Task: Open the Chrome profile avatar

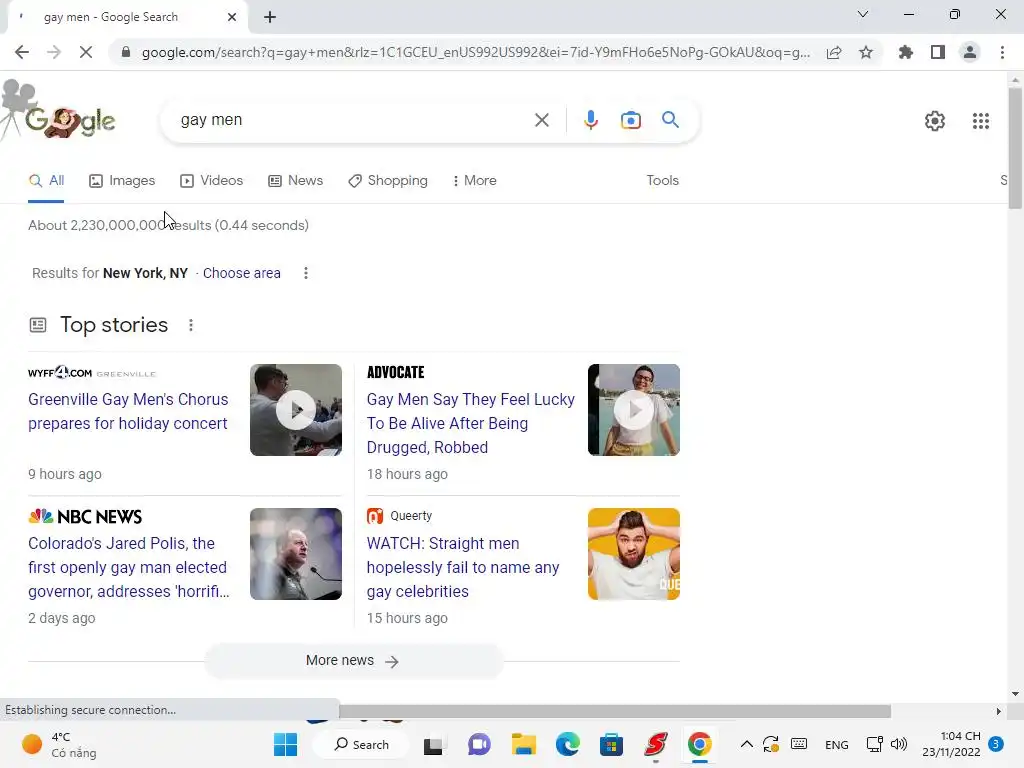Action: (x=970, y=52)
